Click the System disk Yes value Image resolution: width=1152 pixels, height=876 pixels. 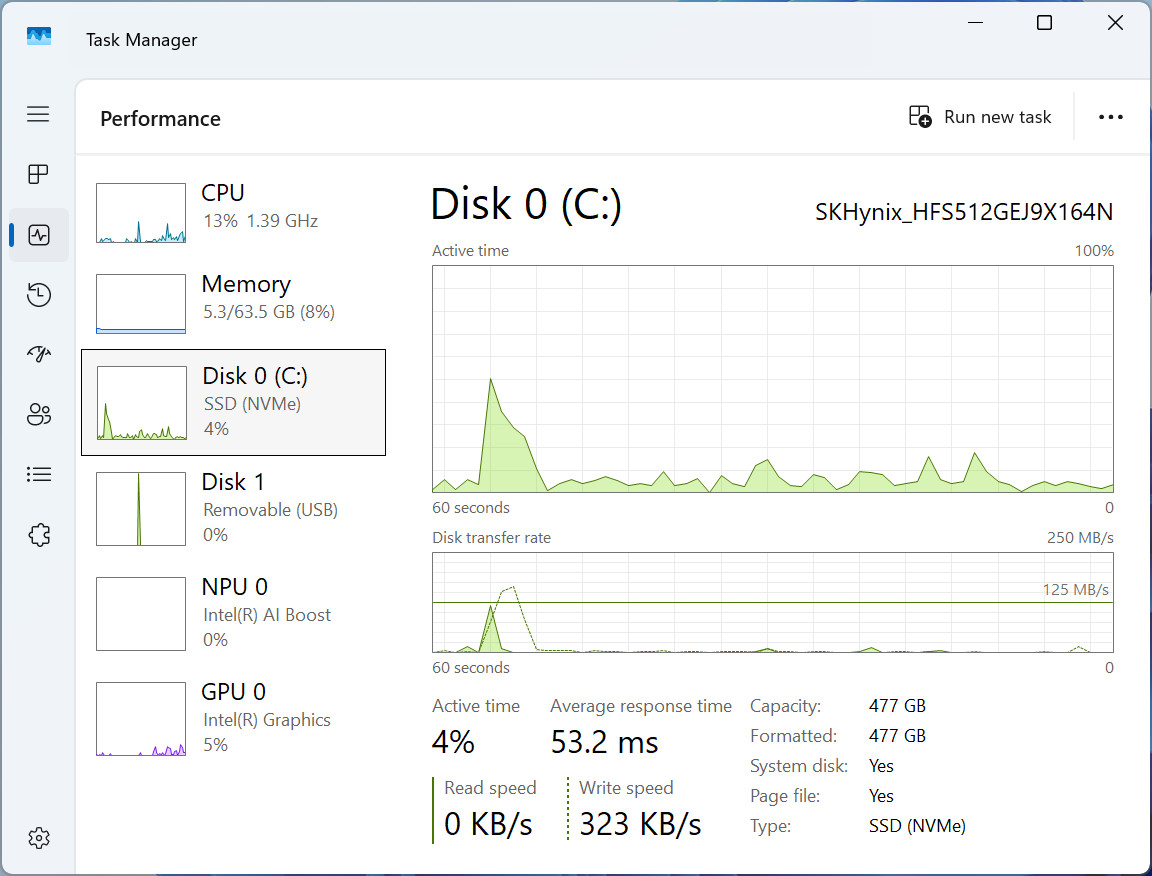(881, 766)
